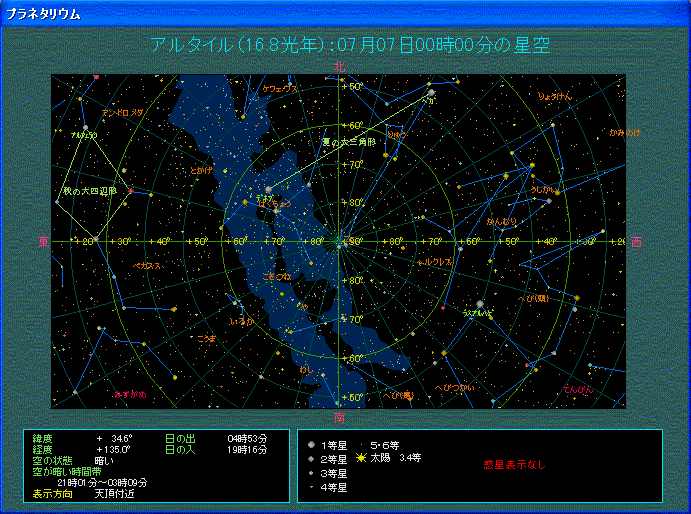Screen dimensions: 691x514
Task: Click the 南 south direction marker
Action: (x=340, y=417)
